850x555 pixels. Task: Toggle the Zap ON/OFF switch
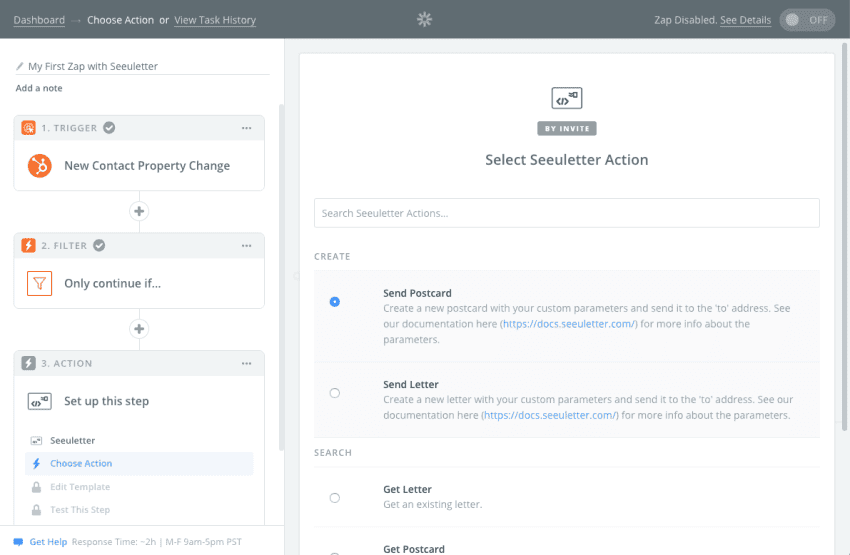tap(807, 20)
